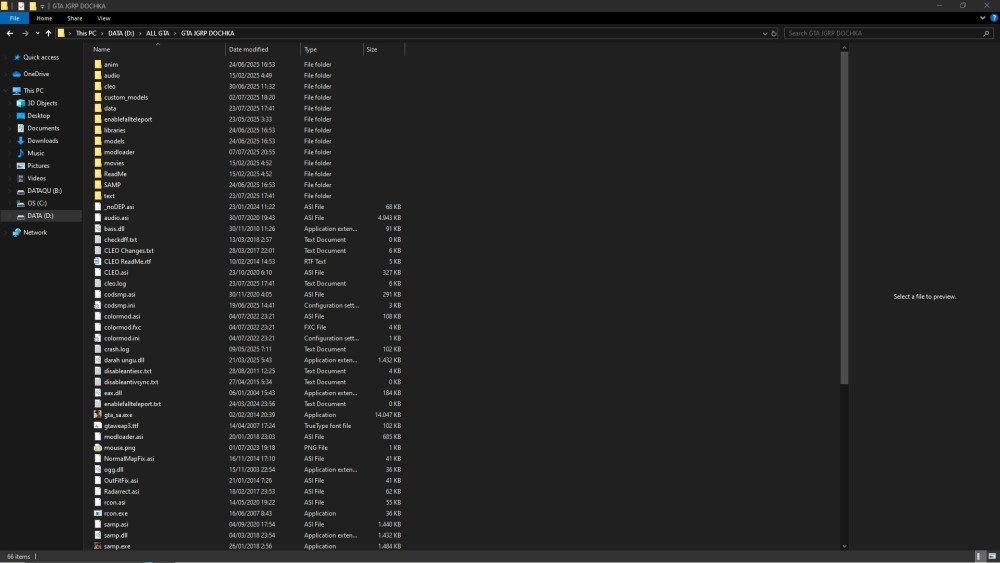
Task: Switch to details view in status bar
Action: coord(980,557)
